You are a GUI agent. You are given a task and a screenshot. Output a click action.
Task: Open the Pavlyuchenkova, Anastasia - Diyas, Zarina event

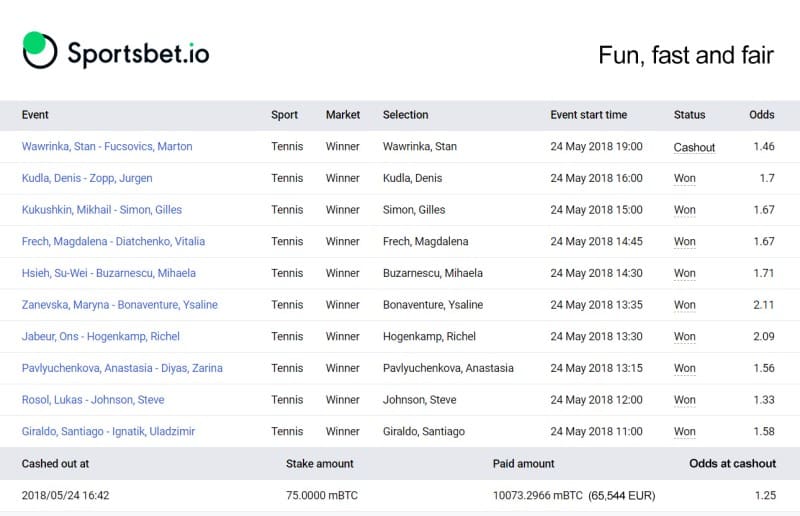click(x=122, y=368)
